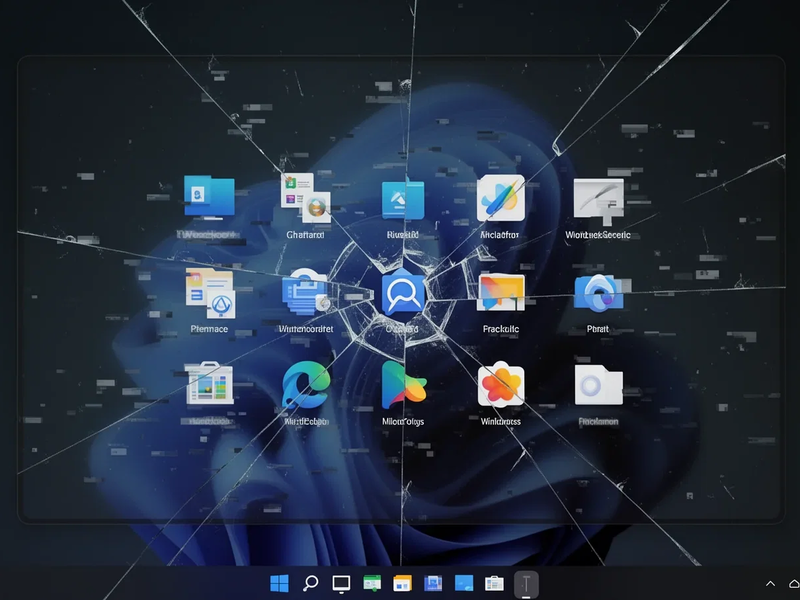Launch the Edge-style swirl icon on desktop
800x600 pixels.
click(x=306, y=385)
